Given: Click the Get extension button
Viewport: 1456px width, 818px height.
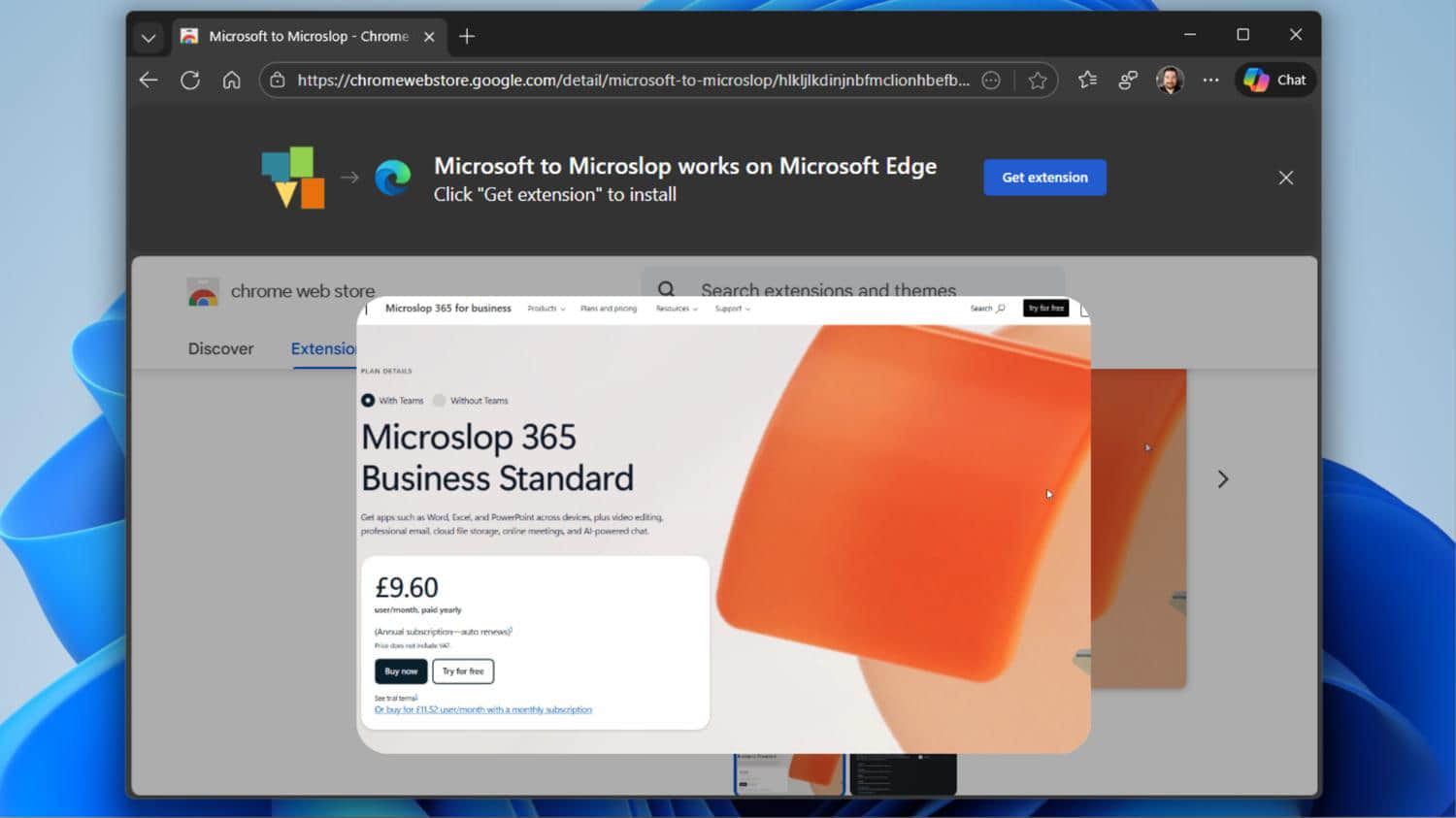Looking at the screenshot, I should click(x=1044, y=178).
